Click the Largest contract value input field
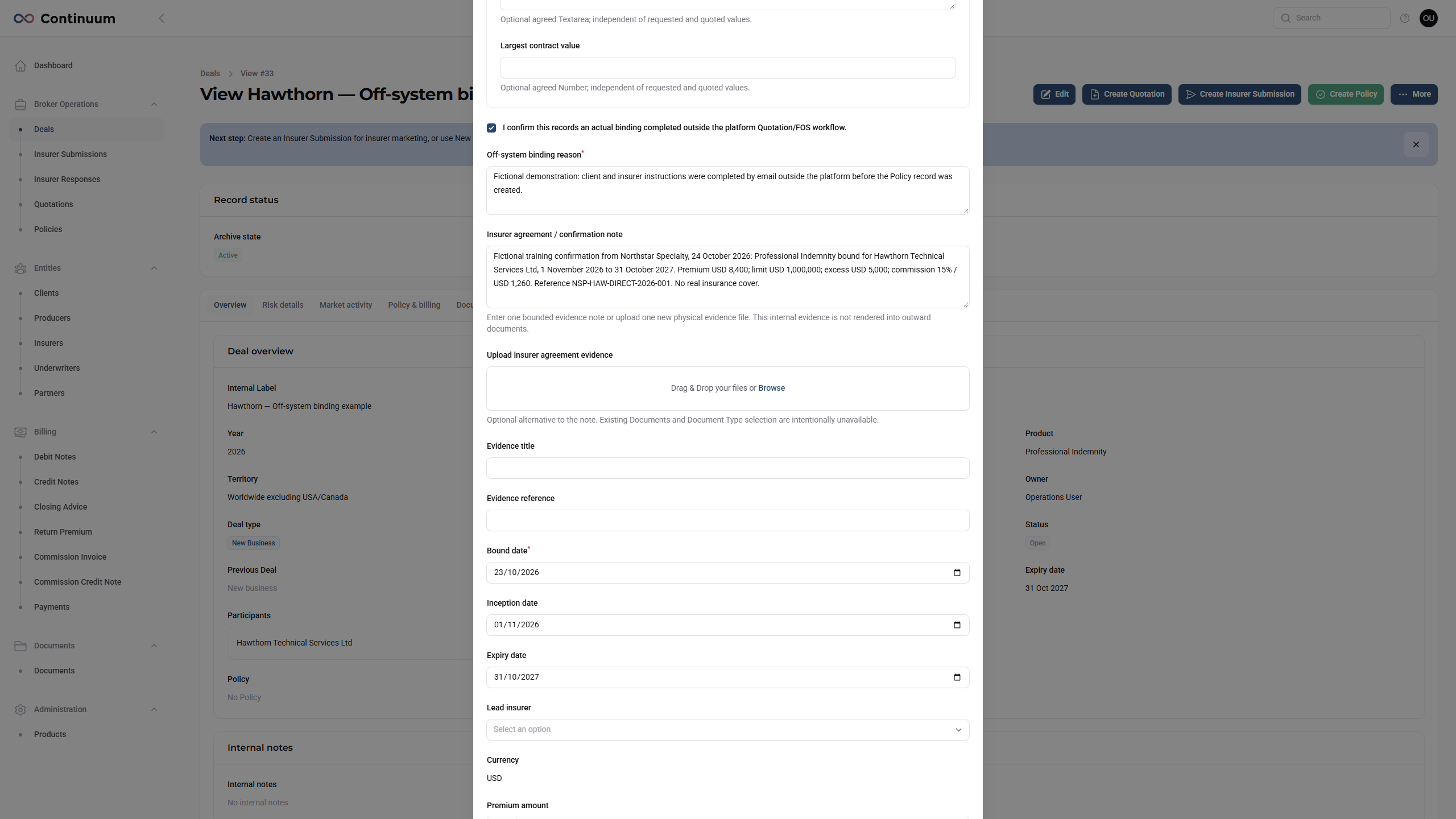The height and width of the screenshot is (819, 1456). [728, 68]
